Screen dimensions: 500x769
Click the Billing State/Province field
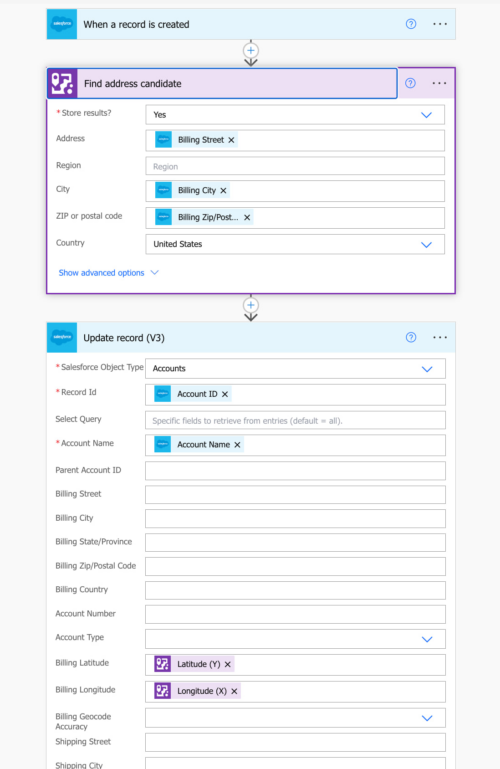tap(295, 542)
